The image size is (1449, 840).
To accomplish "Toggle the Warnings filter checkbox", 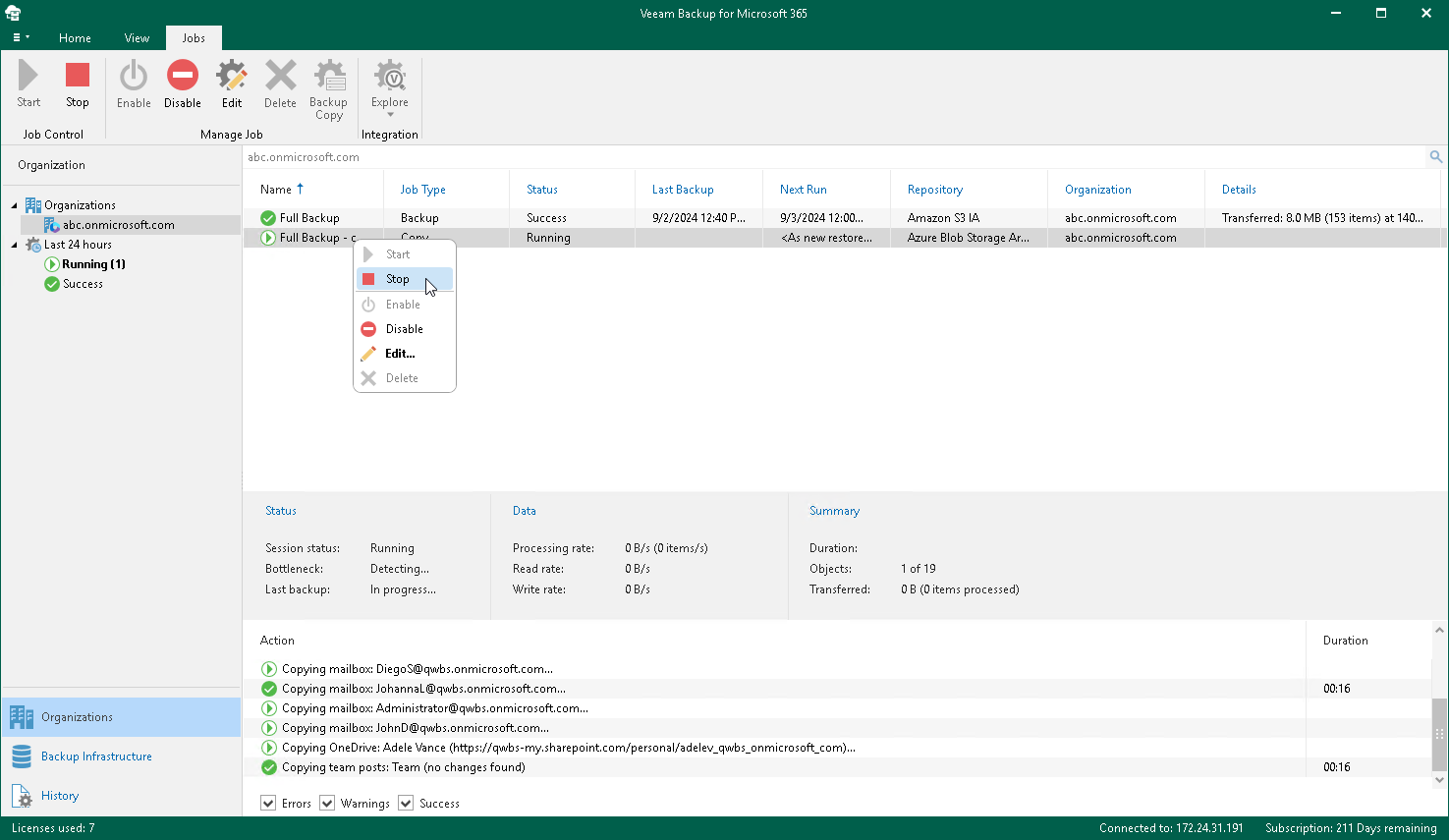I will point(327,804).
